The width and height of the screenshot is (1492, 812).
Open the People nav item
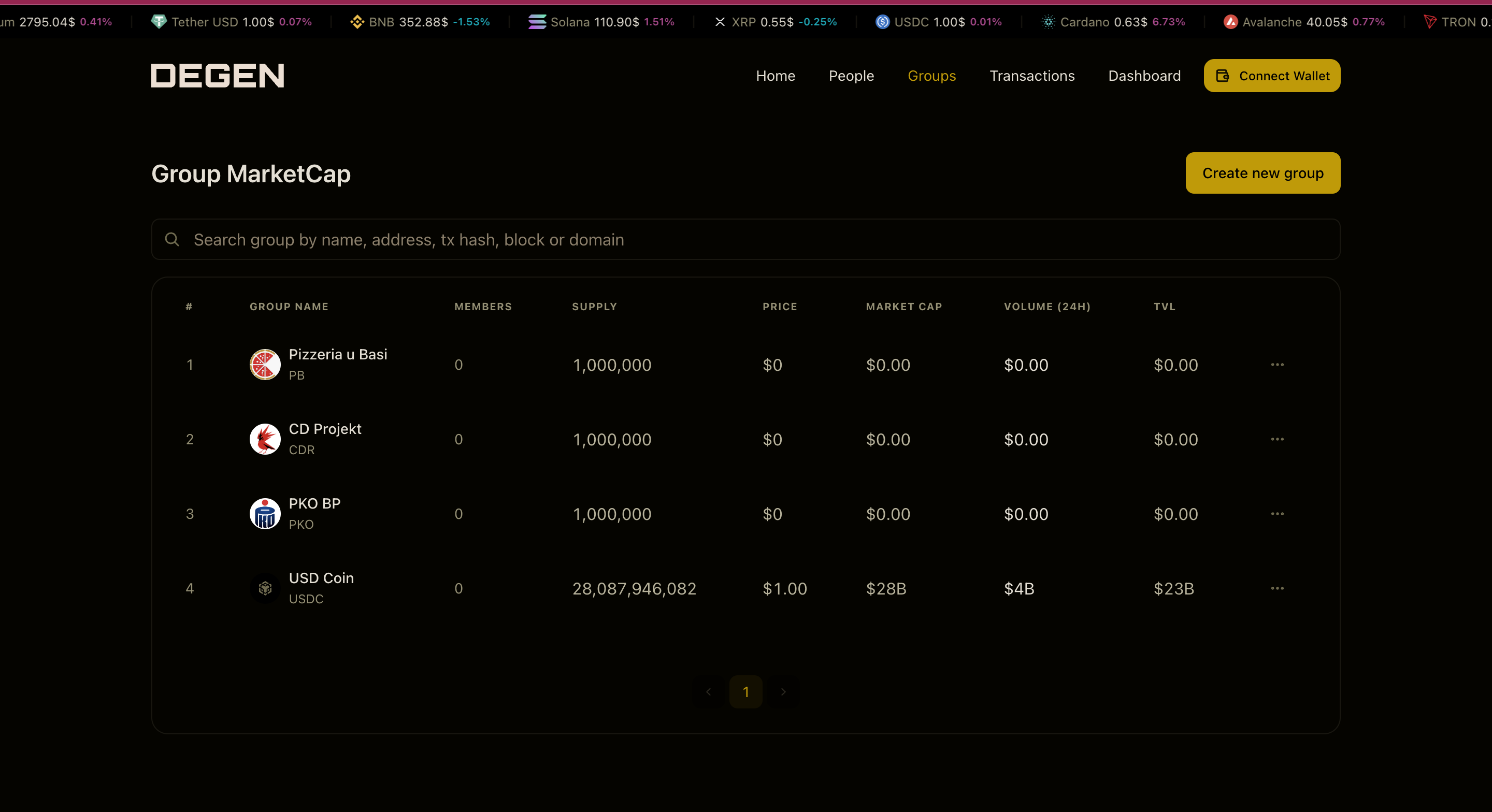point(851,76)
